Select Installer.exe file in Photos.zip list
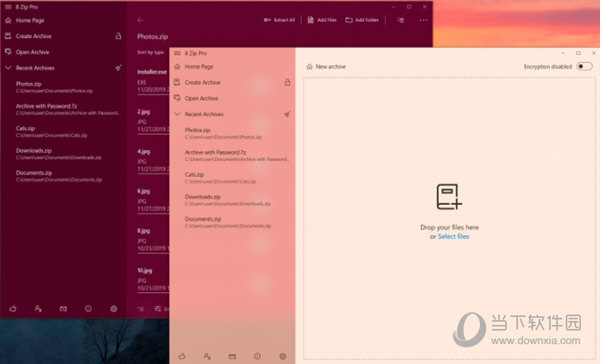Screen dimensions: 600x364 153,82
